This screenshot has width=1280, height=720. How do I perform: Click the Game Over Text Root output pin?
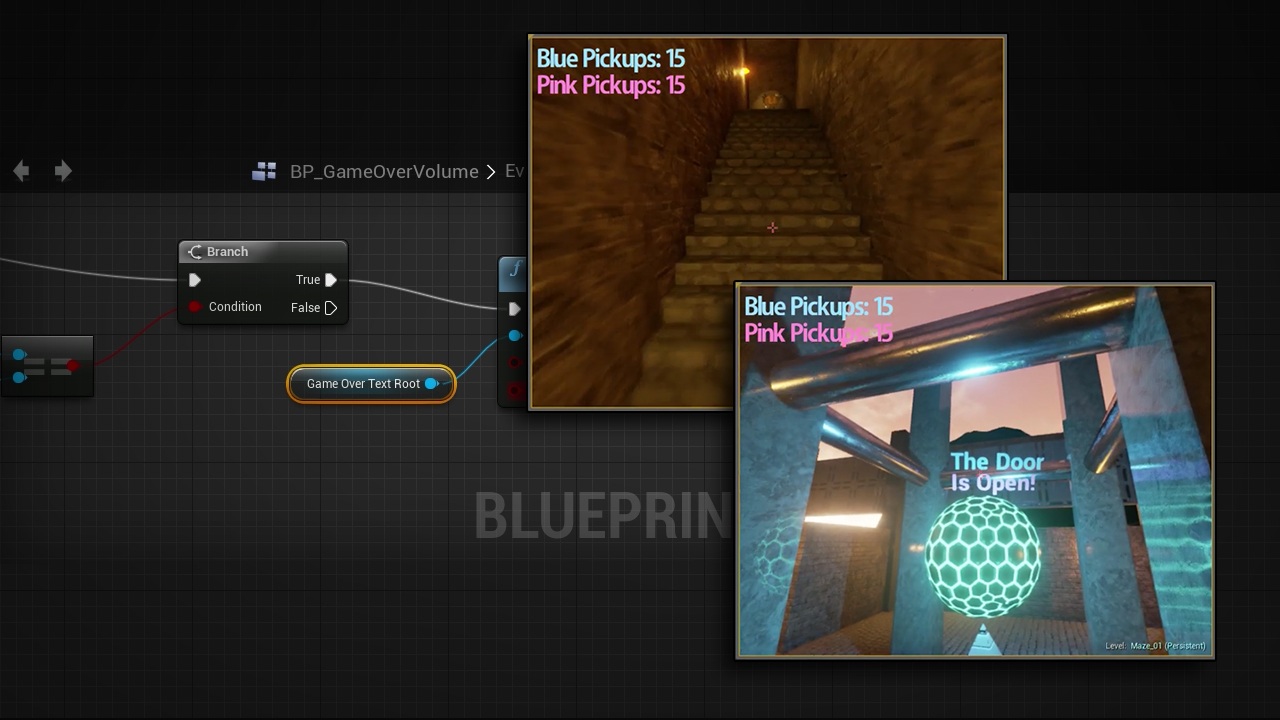[x=431, y=384]
